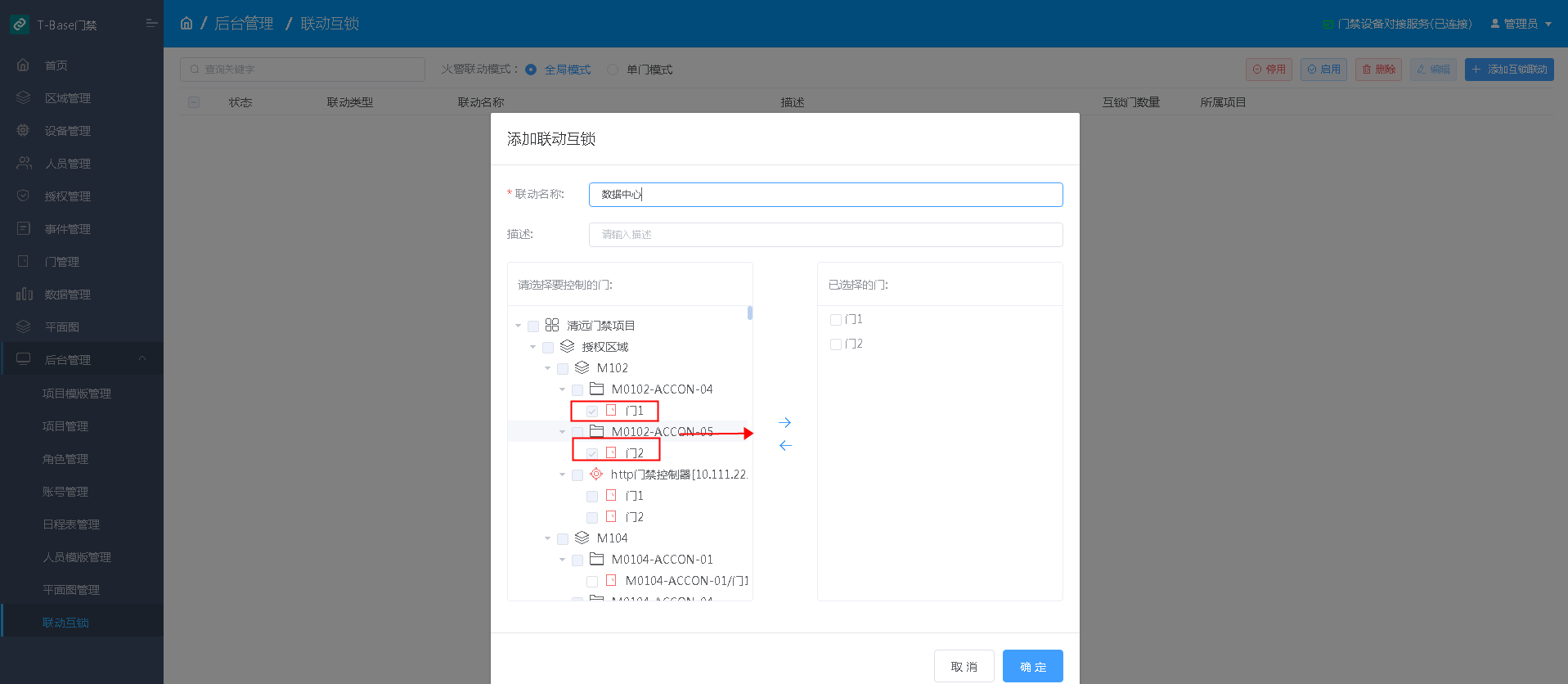Collapse the M102 tree node
The width and height of the screenshot is (1568, 684).
547,368
